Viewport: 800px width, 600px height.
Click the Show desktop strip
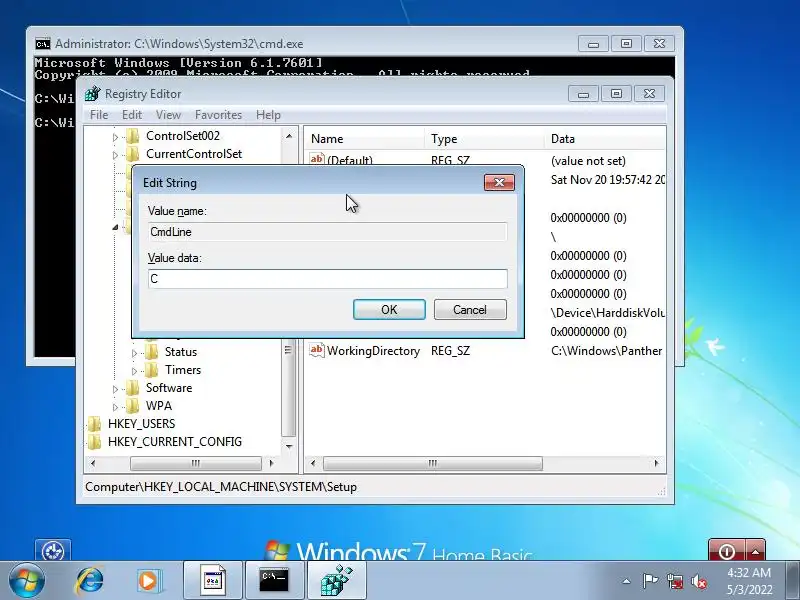point(793,581)
